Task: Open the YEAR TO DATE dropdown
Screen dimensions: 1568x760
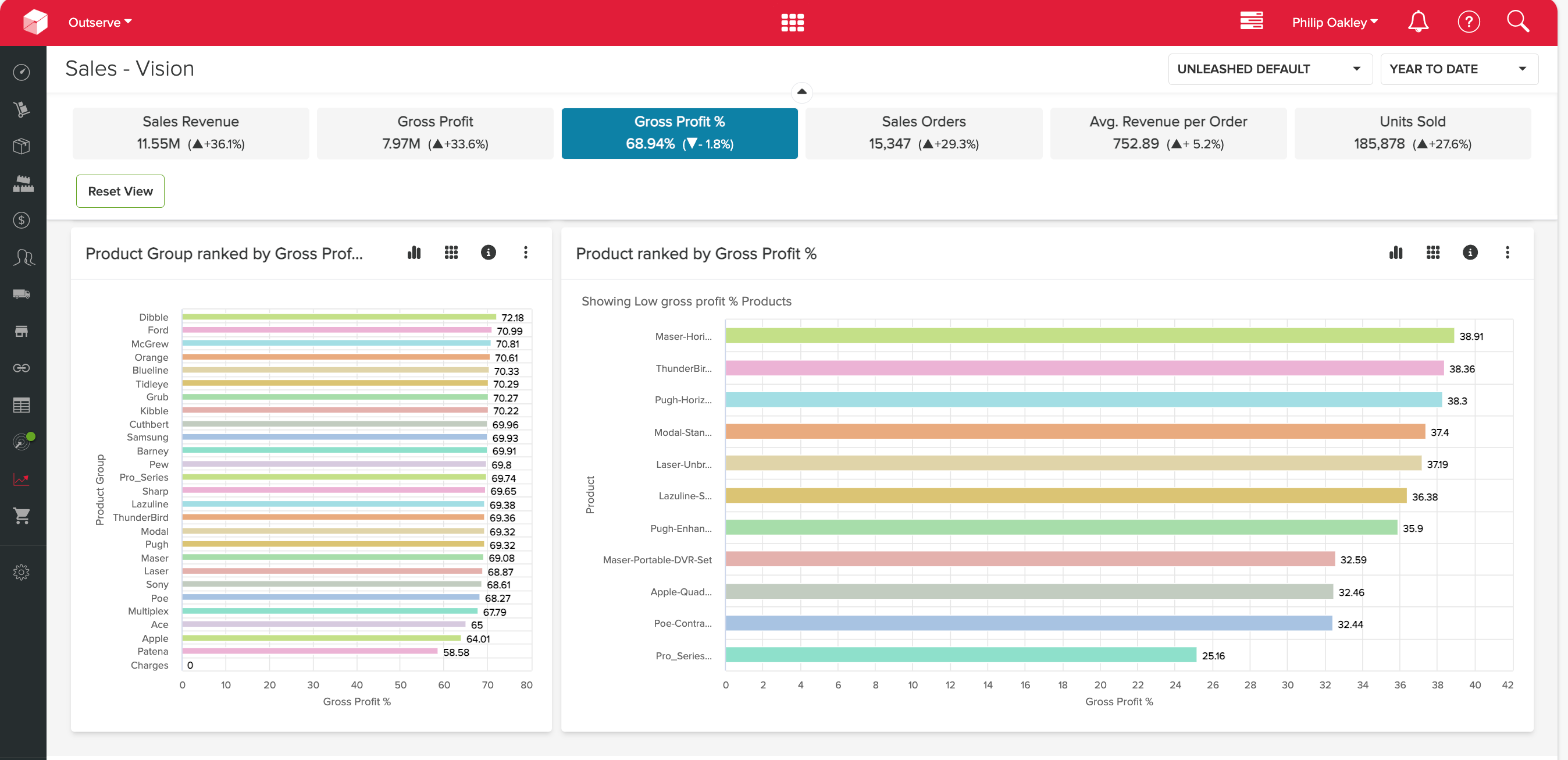Action: 1459,69
